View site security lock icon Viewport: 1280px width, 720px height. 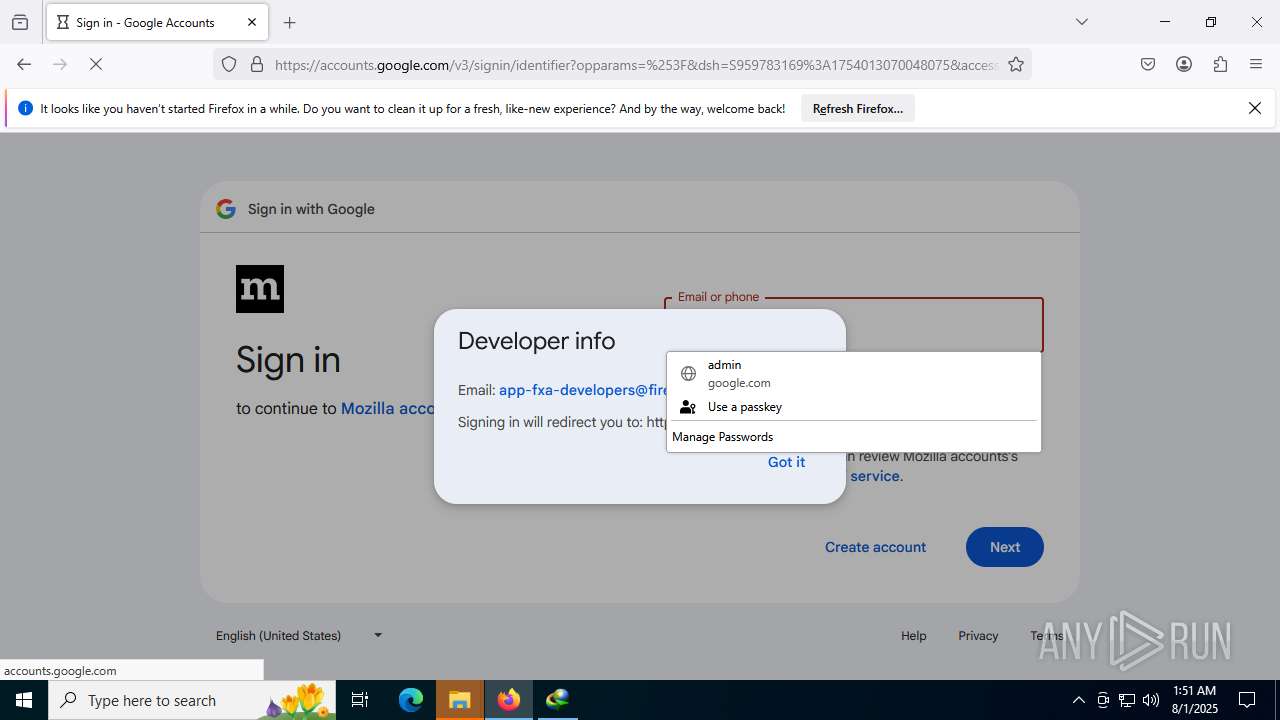(x=257, y=64)
